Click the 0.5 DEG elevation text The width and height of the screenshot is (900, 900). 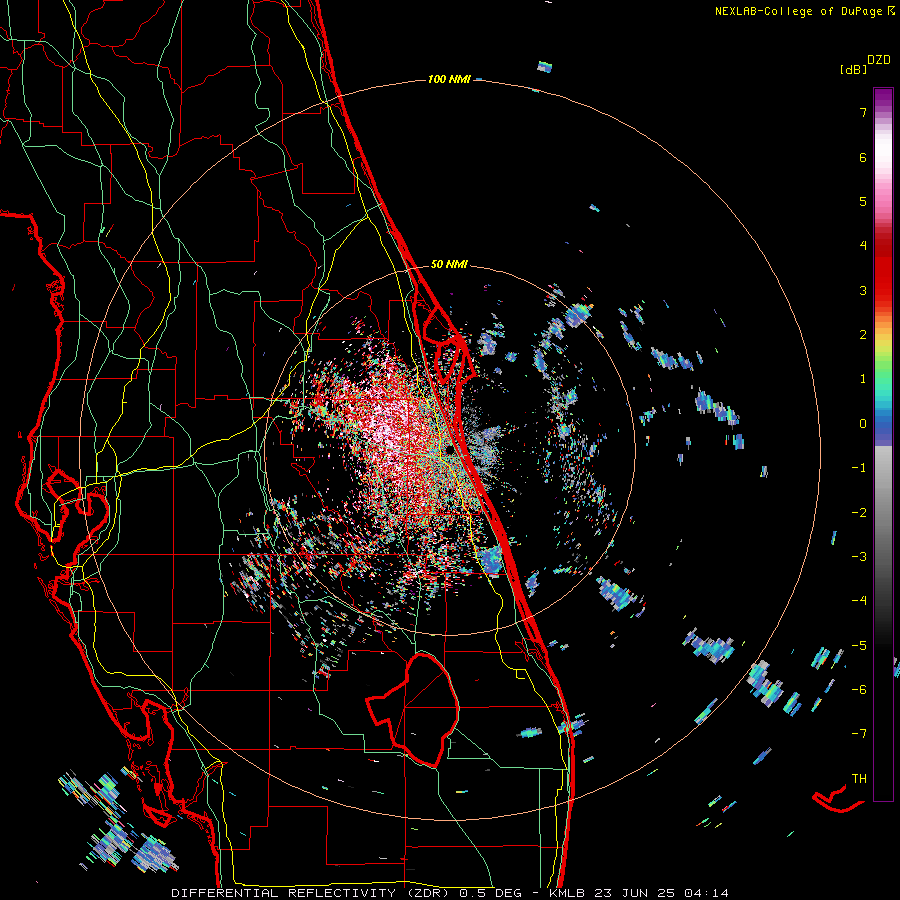490,893
